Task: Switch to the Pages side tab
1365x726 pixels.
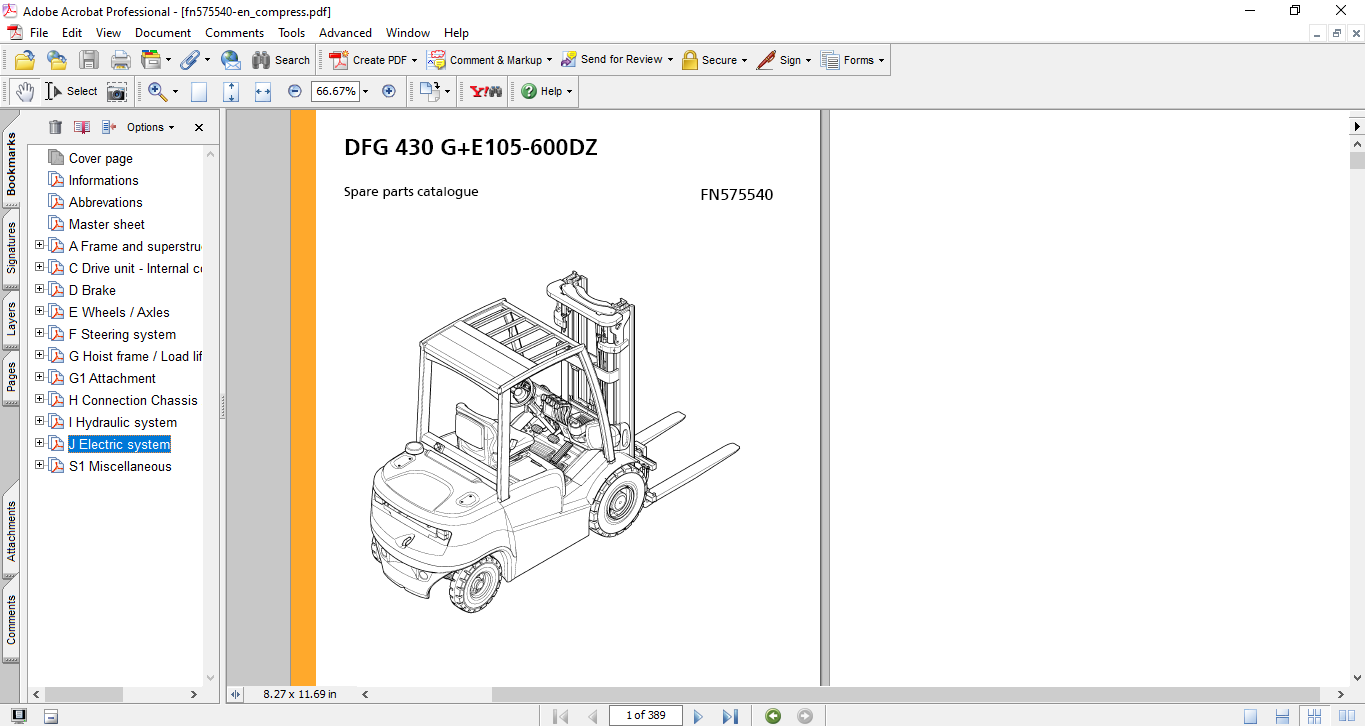Action: pos(11,378)
